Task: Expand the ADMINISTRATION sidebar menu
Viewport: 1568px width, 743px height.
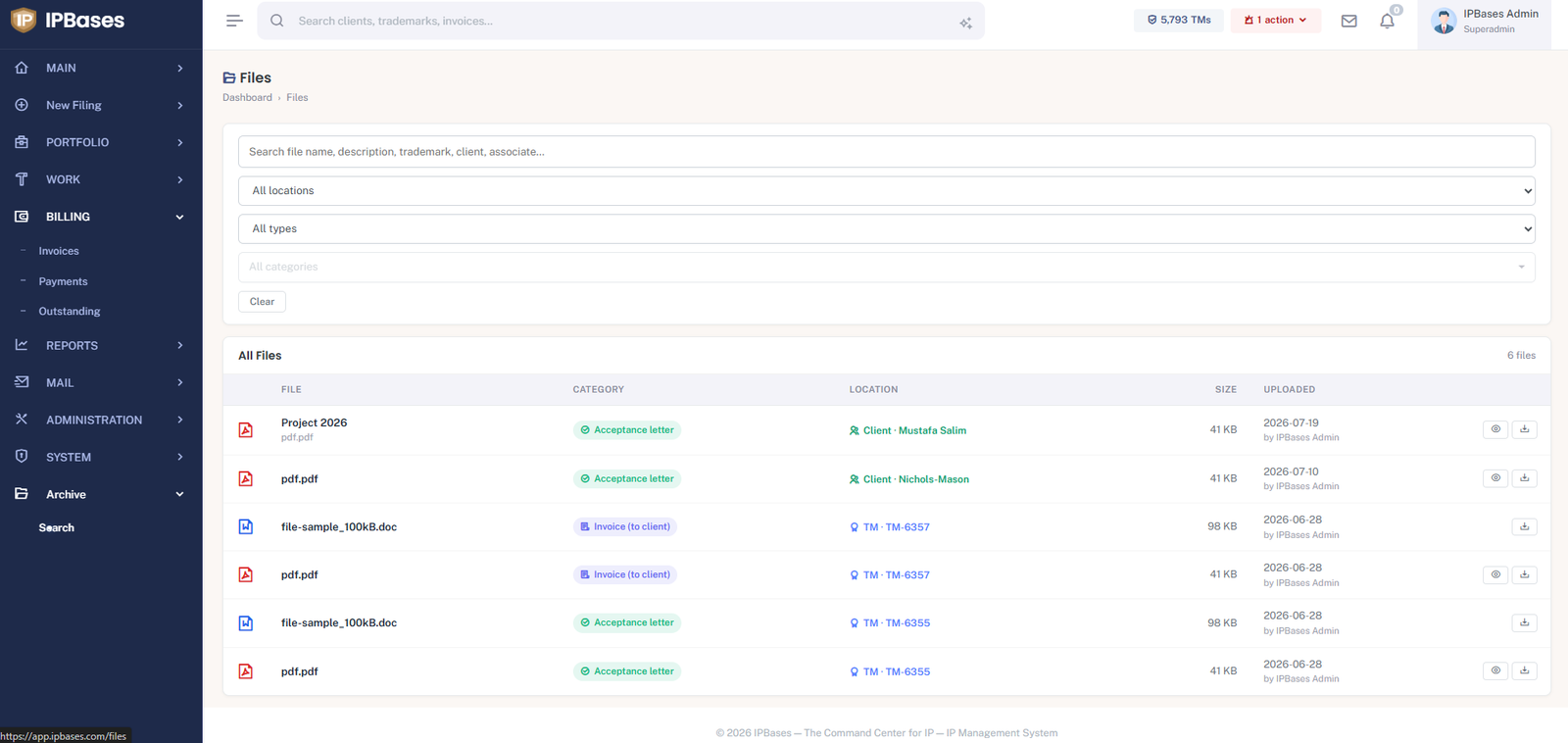Action: click(x=101, y=420)
